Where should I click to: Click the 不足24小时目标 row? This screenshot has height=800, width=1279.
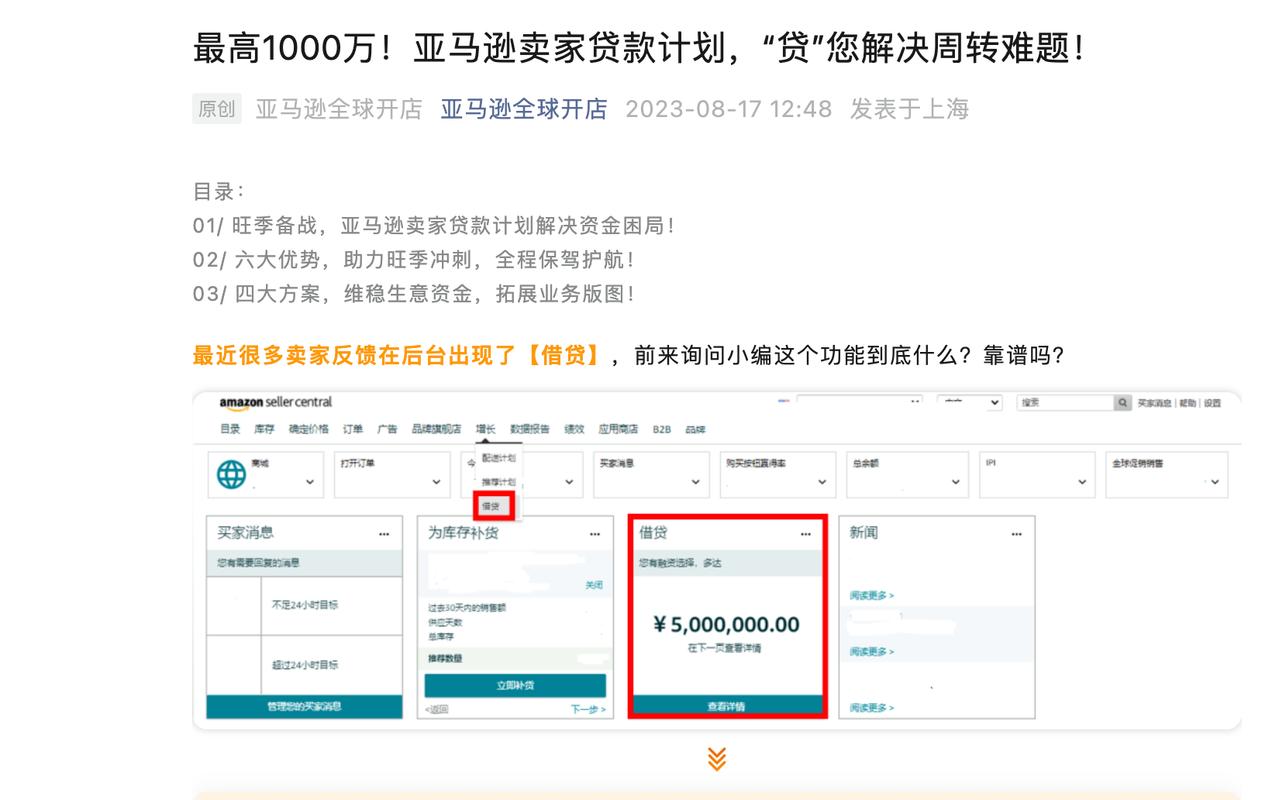(x=304, y=605)
